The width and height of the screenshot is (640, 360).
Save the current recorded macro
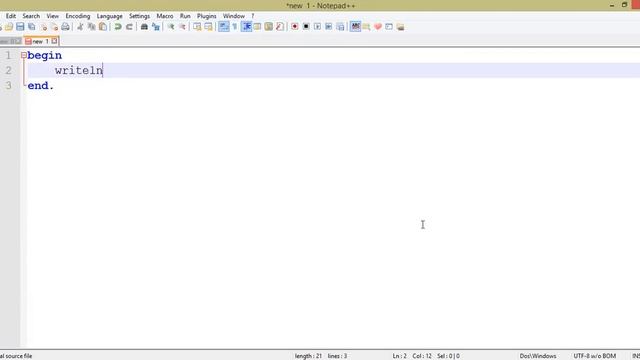tap(340, 27)
